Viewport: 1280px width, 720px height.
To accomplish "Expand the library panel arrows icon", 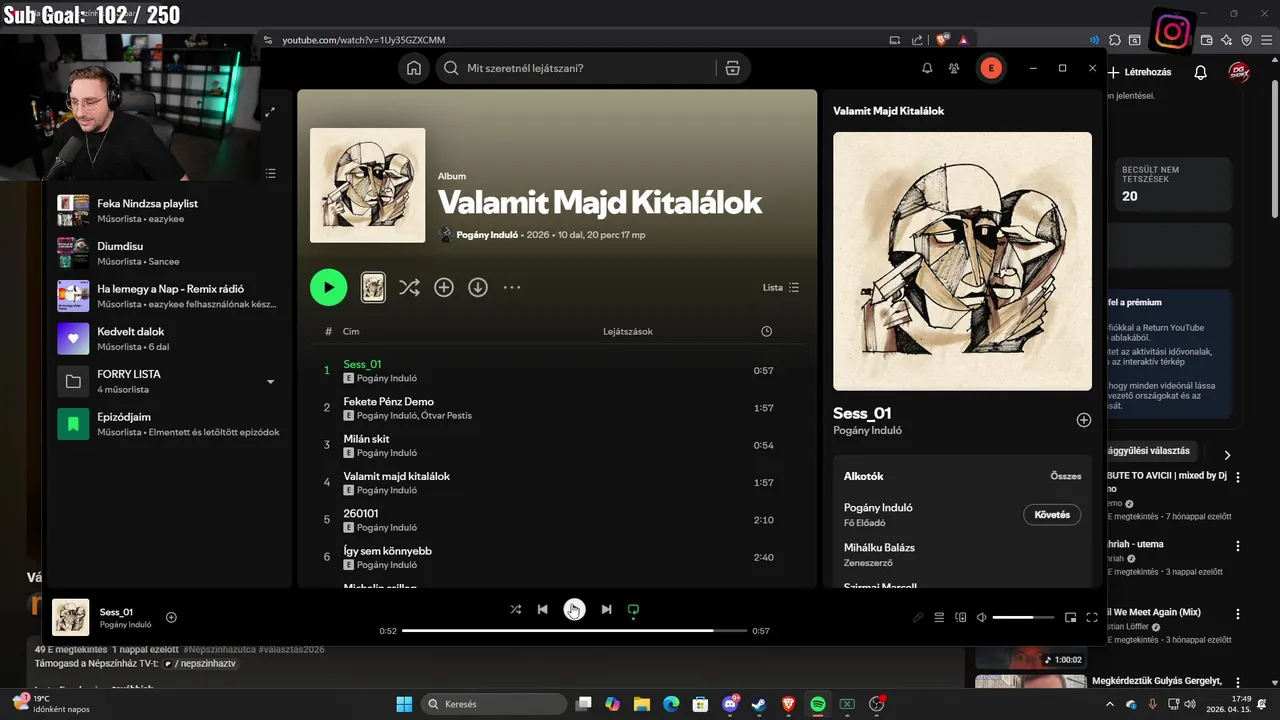I will [x=270, y=112].
